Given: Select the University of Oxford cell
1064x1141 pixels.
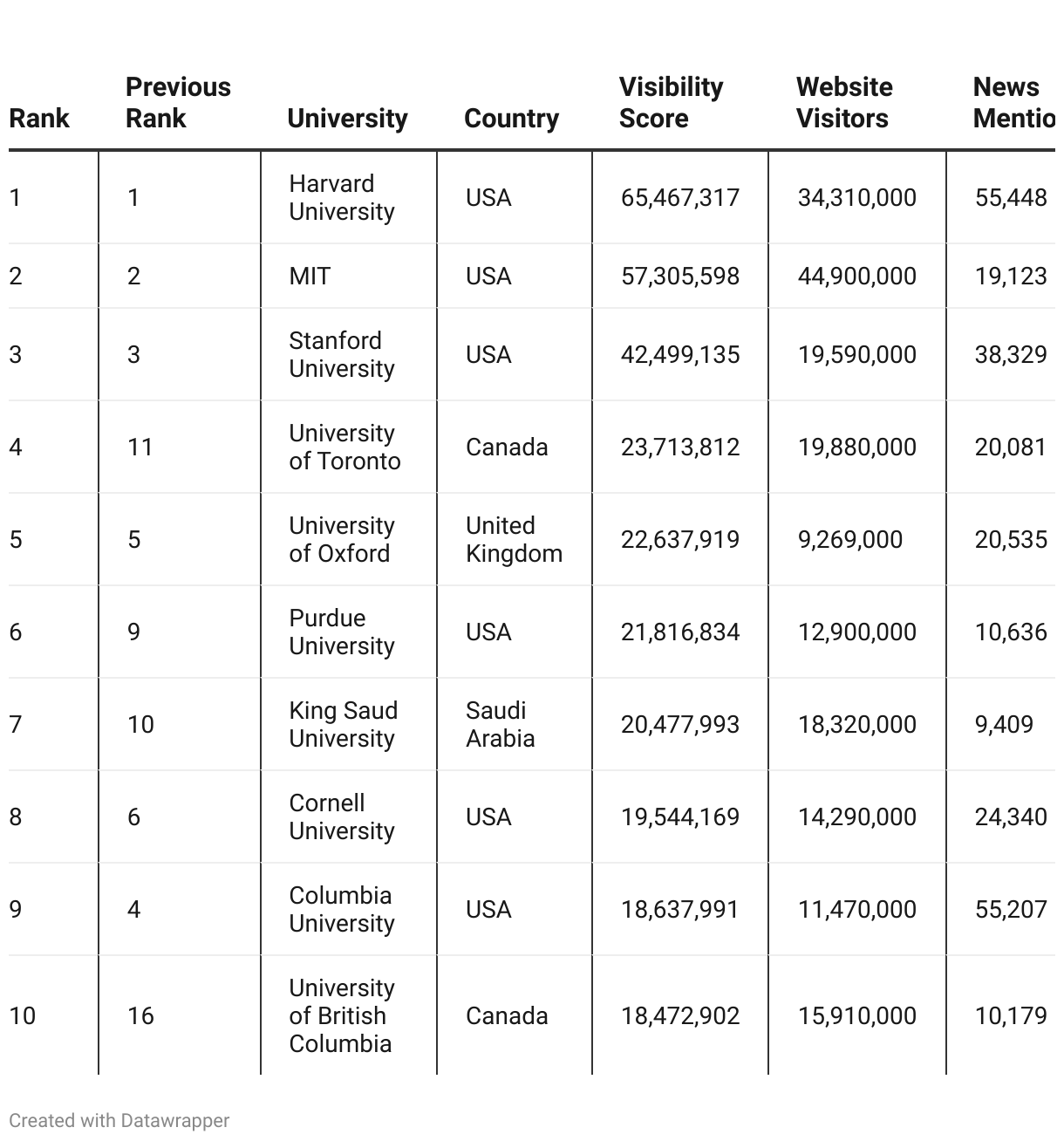Looking at the screenshot, I should point(342,540).
